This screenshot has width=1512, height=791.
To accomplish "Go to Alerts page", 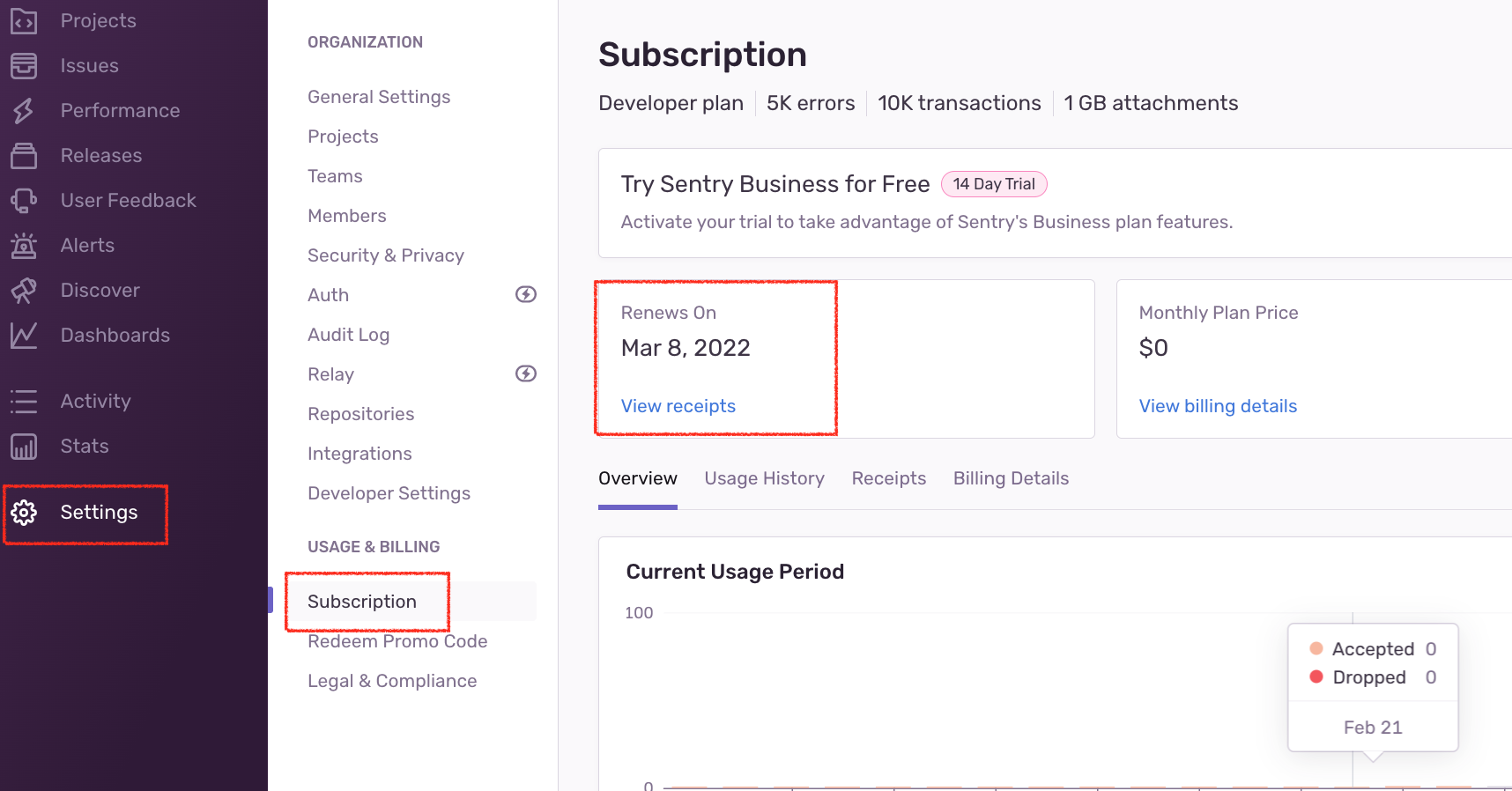I will (87, 246).
